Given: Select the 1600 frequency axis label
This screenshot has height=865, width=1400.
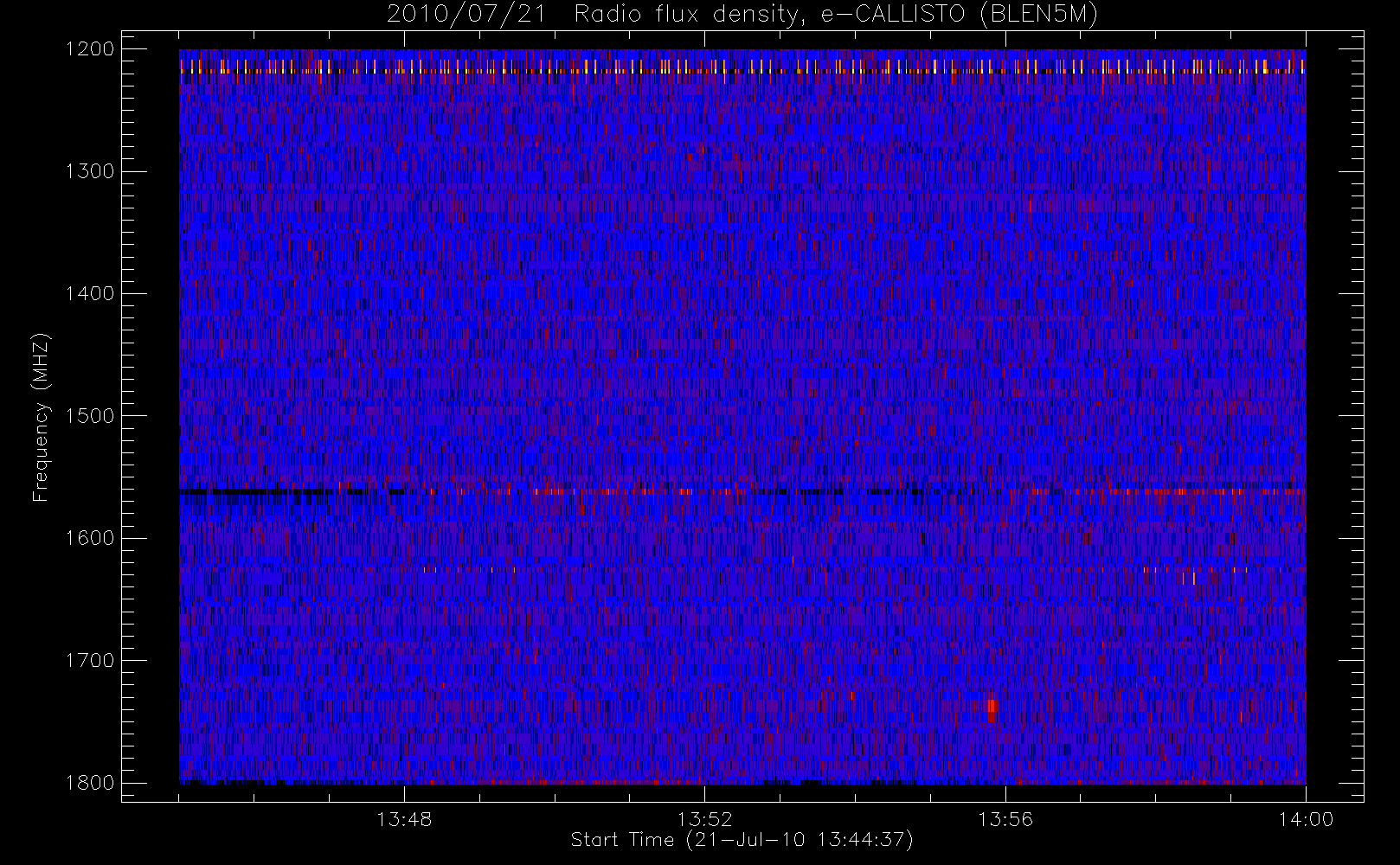Looking at the screenshot, I should pos(90,538).
